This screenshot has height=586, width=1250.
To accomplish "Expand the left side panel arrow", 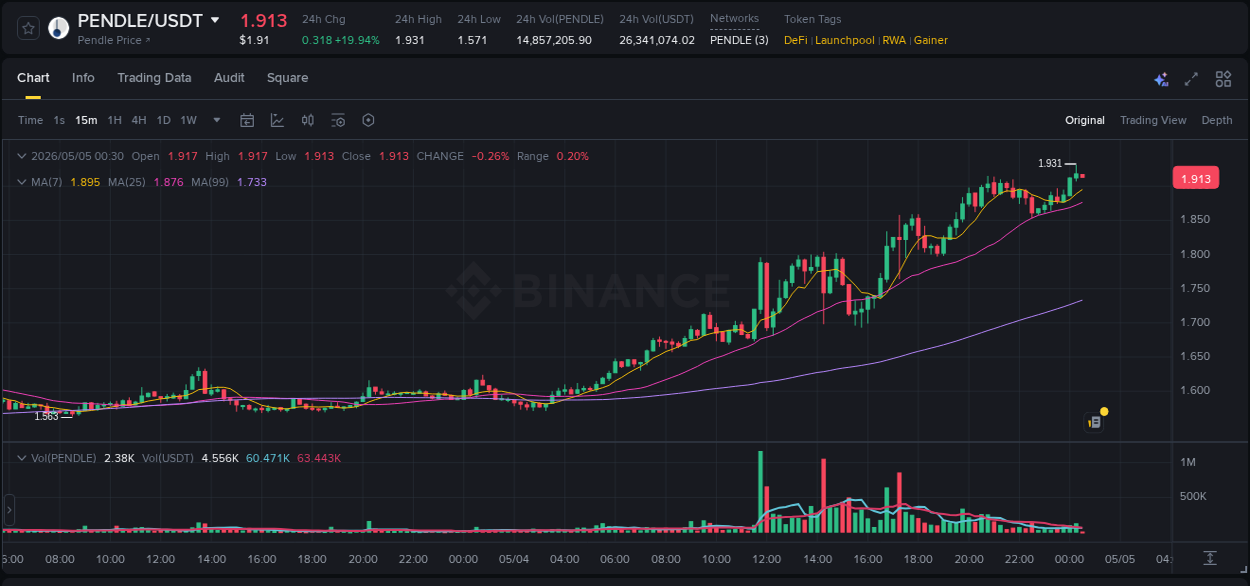I will point(9,510).
